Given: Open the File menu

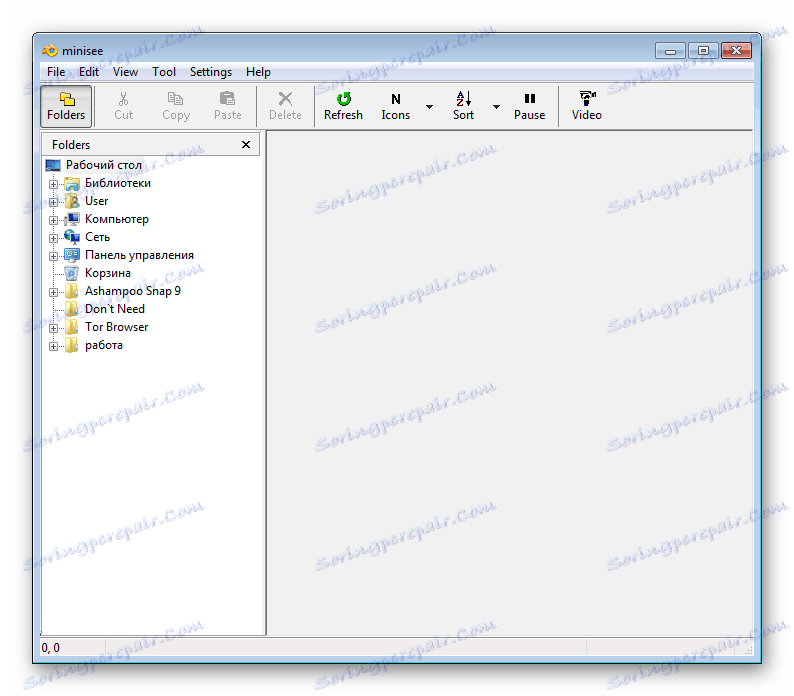Looking at the screenshot, I should tap(56, 72).
